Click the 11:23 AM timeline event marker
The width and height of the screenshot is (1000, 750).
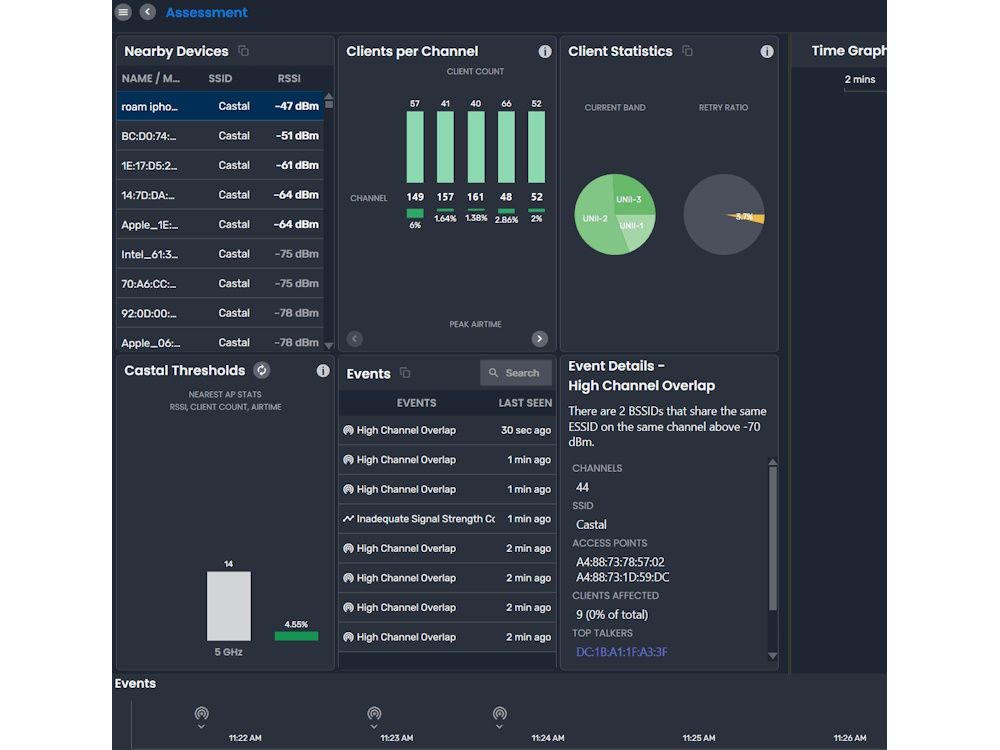[374, 713]
